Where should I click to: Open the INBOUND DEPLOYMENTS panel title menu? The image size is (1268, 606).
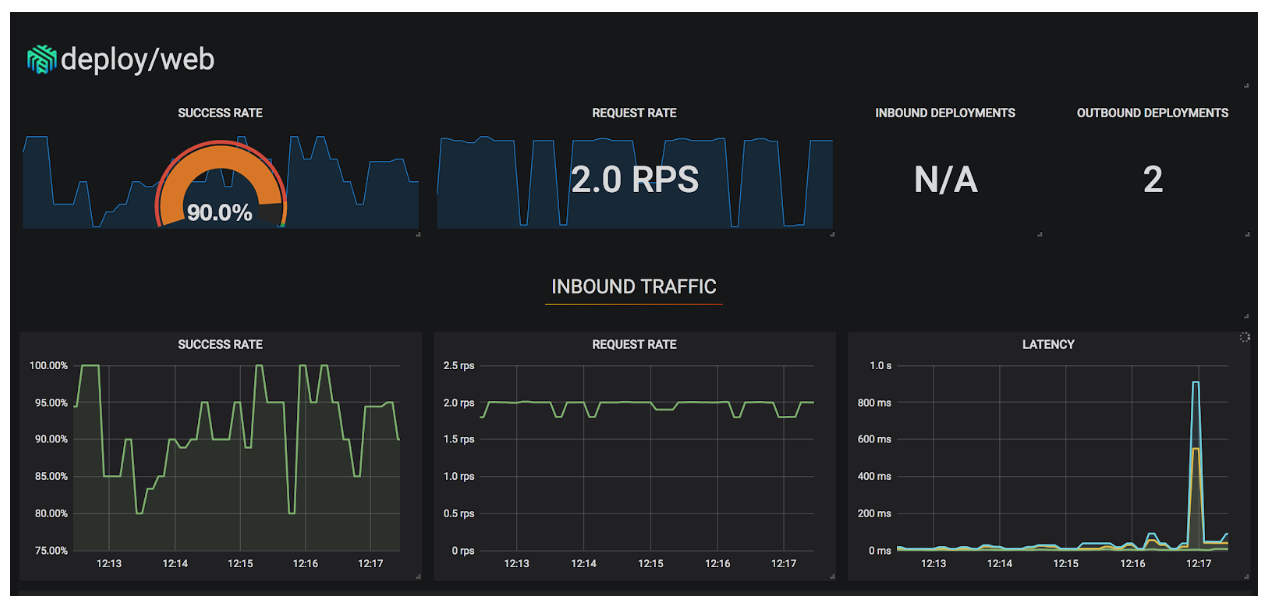[945, 113]
